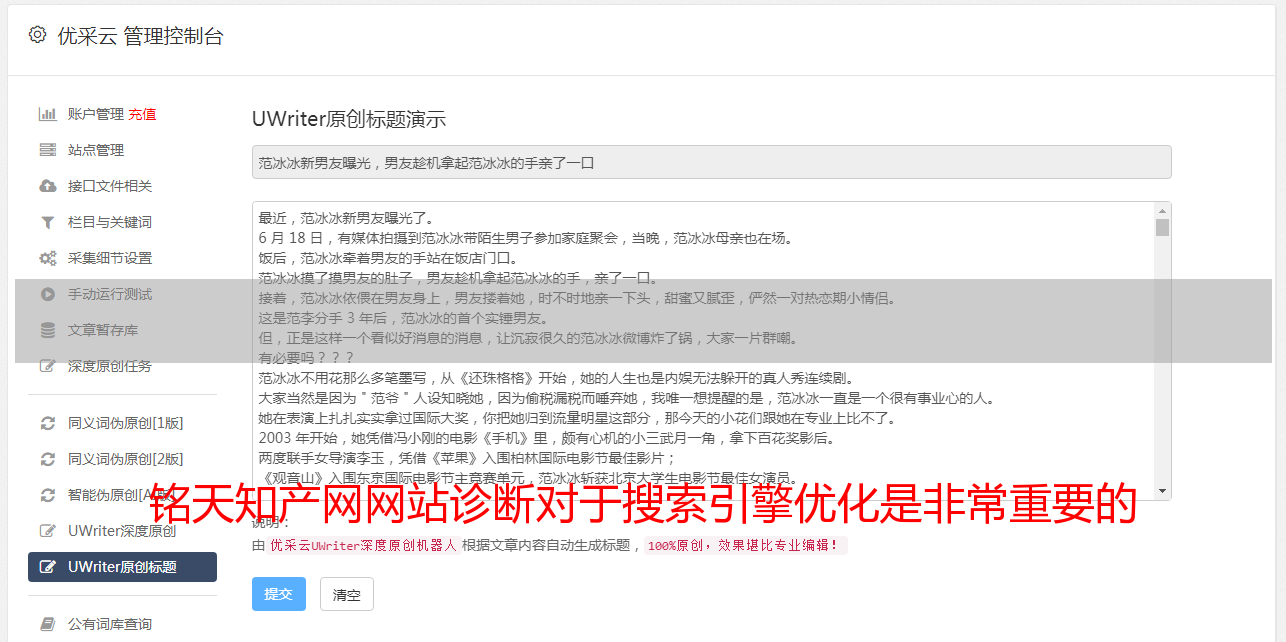1286x642 pixels.
Task: Click the cloud upload icon for 接口文件相关
Action: pos(48,186)
